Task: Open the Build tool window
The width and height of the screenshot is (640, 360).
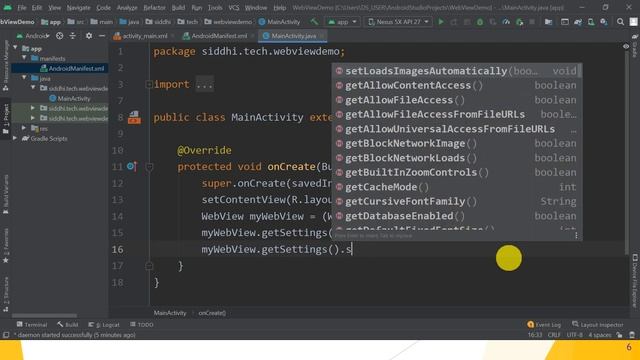Action: click(68, 324)
